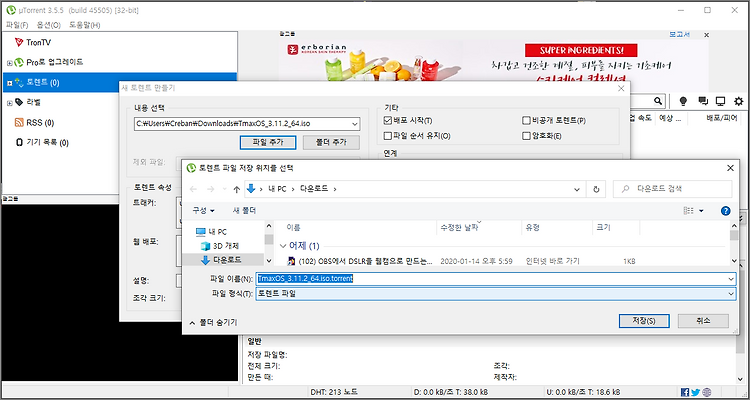
Task: Click the Back arrow in save dialog
Action: [x=193, y=189]
